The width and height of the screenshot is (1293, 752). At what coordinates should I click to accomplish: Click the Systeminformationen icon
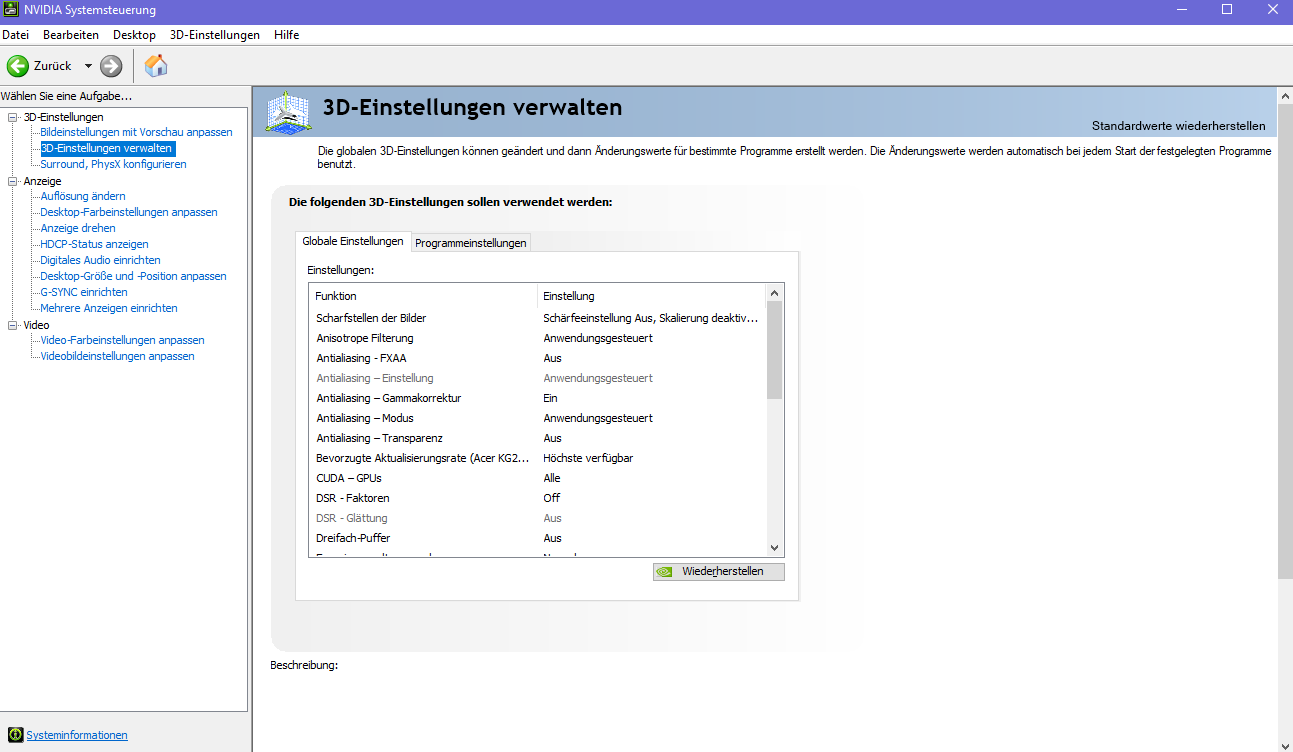(x=15, y=735)
